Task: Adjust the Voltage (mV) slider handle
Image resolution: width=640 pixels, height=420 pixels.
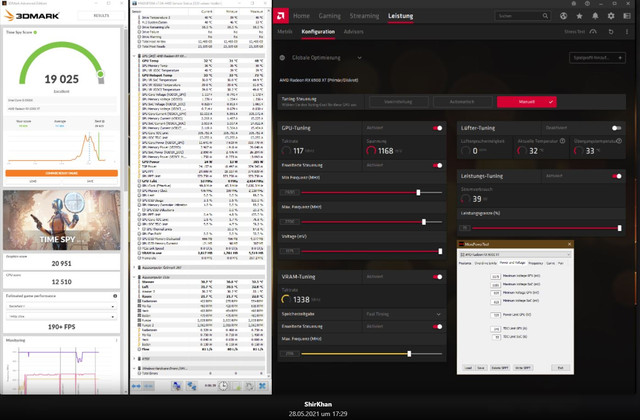Action: click(440, 251)
